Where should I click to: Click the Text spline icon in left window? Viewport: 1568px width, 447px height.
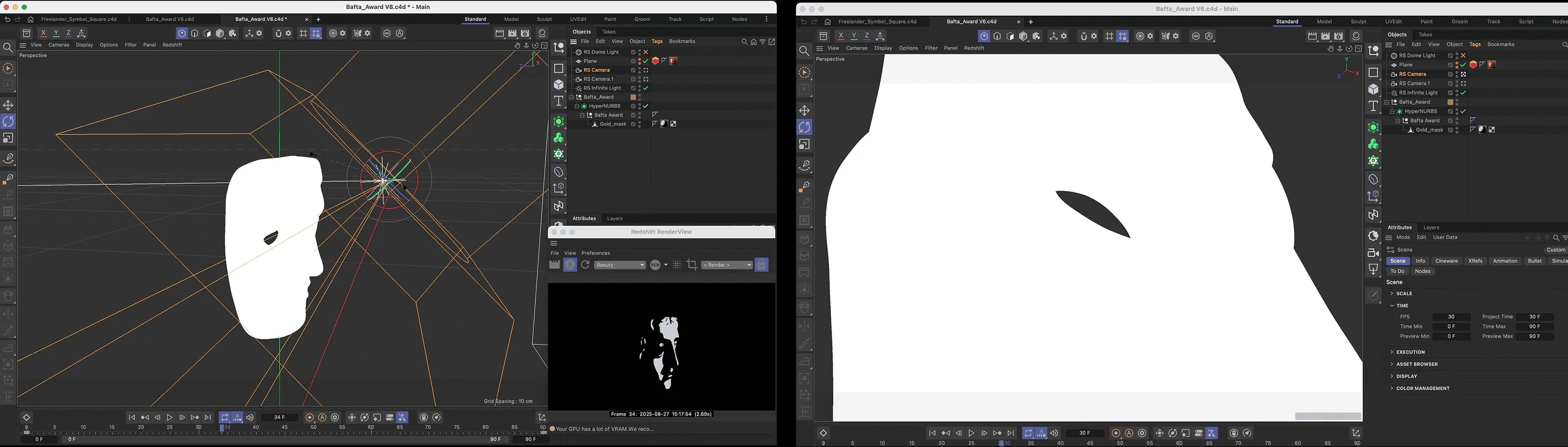[x=559, y=101]
